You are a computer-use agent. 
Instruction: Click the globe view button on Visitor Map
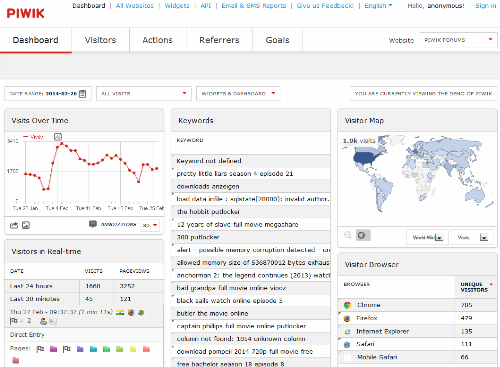pos(362,235)
